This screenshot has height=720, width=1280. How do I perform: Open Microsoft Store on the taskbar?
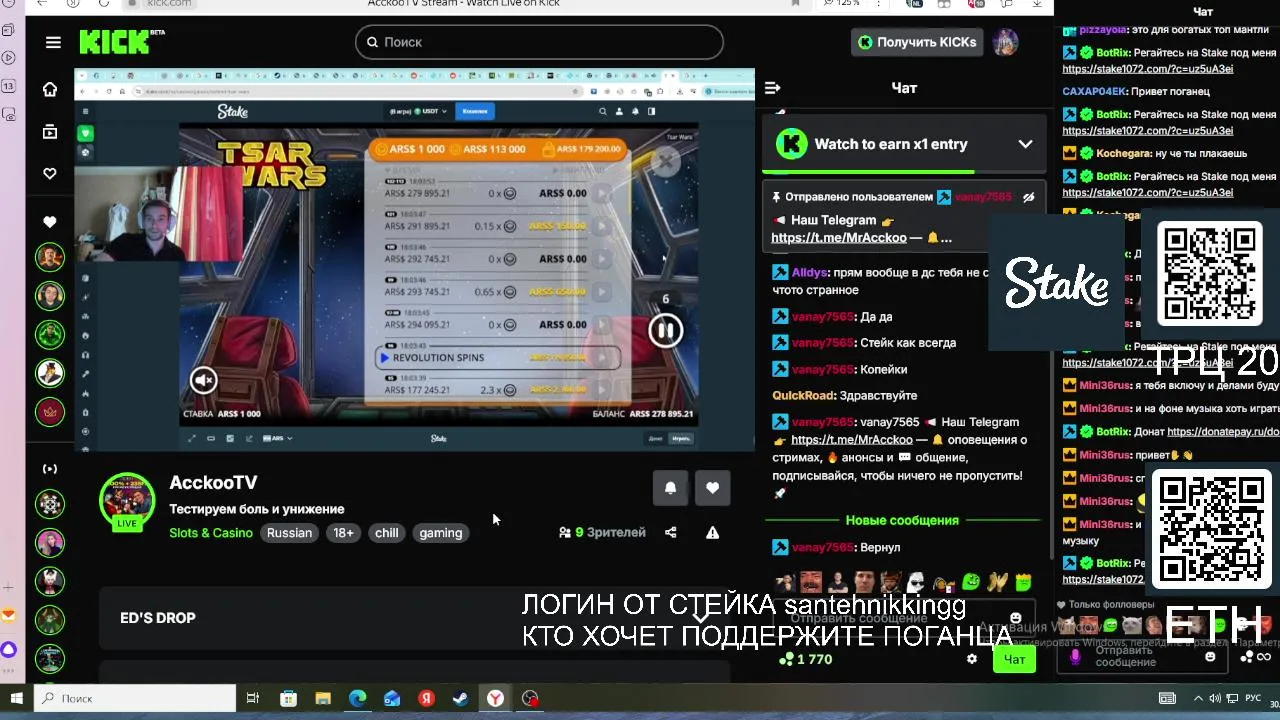coord(288,698)
